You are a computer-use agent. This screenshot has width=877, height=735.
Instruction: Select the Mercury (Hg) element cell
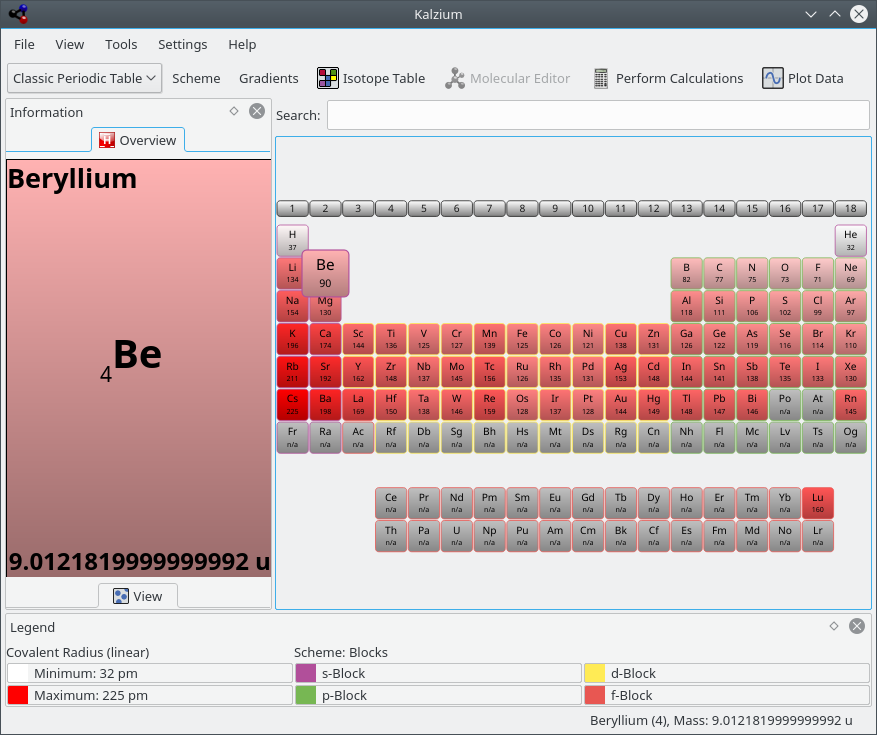tap(653, 404)
